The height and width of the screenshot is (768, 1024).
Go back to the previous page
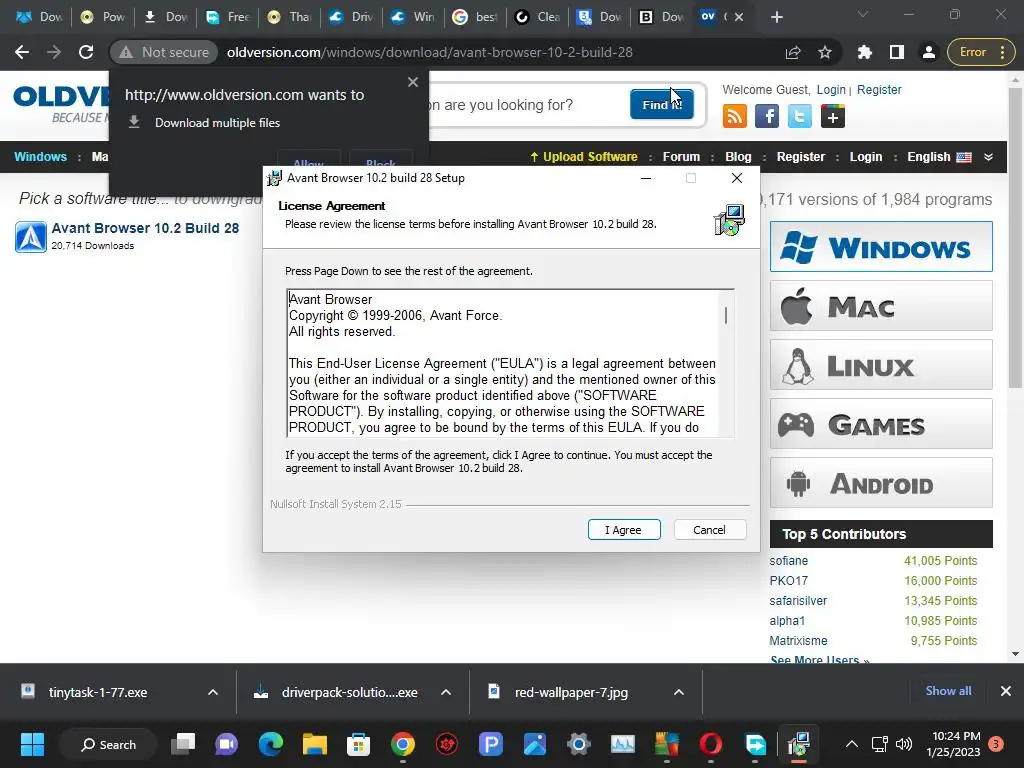22,52
